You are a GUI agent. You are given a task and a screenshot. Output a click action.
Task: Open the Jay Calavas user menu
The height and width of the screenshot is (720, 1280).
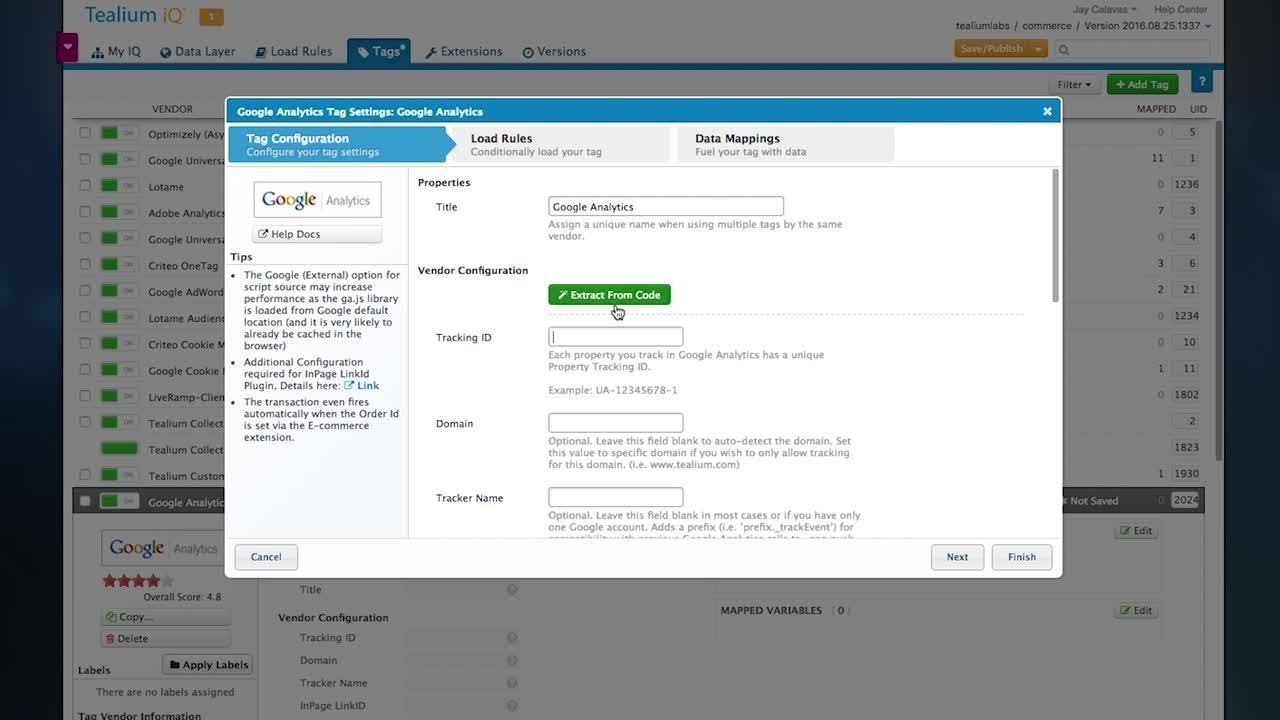(x=1105, y=9)
